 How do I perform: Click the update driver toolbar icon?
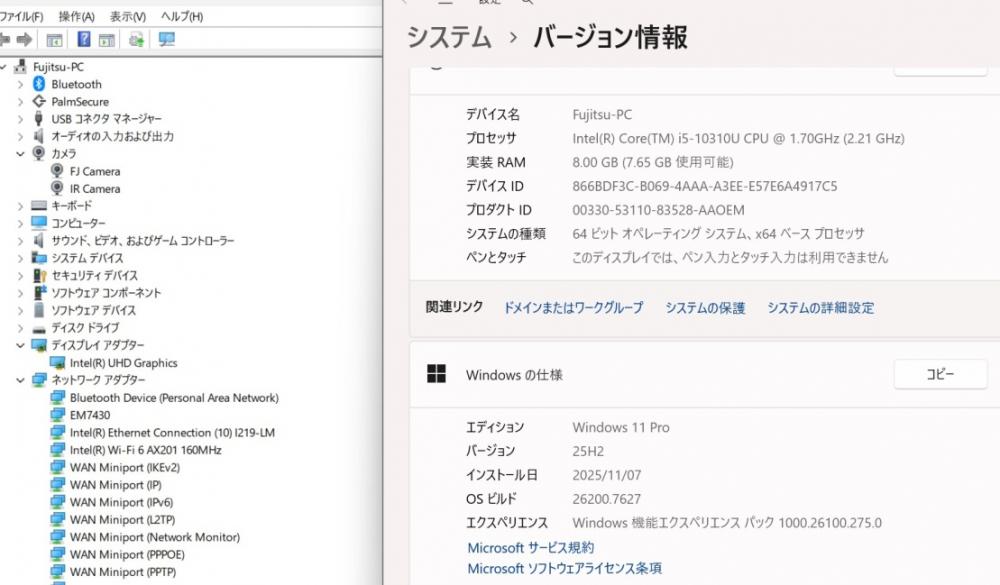tap(136, 40)
